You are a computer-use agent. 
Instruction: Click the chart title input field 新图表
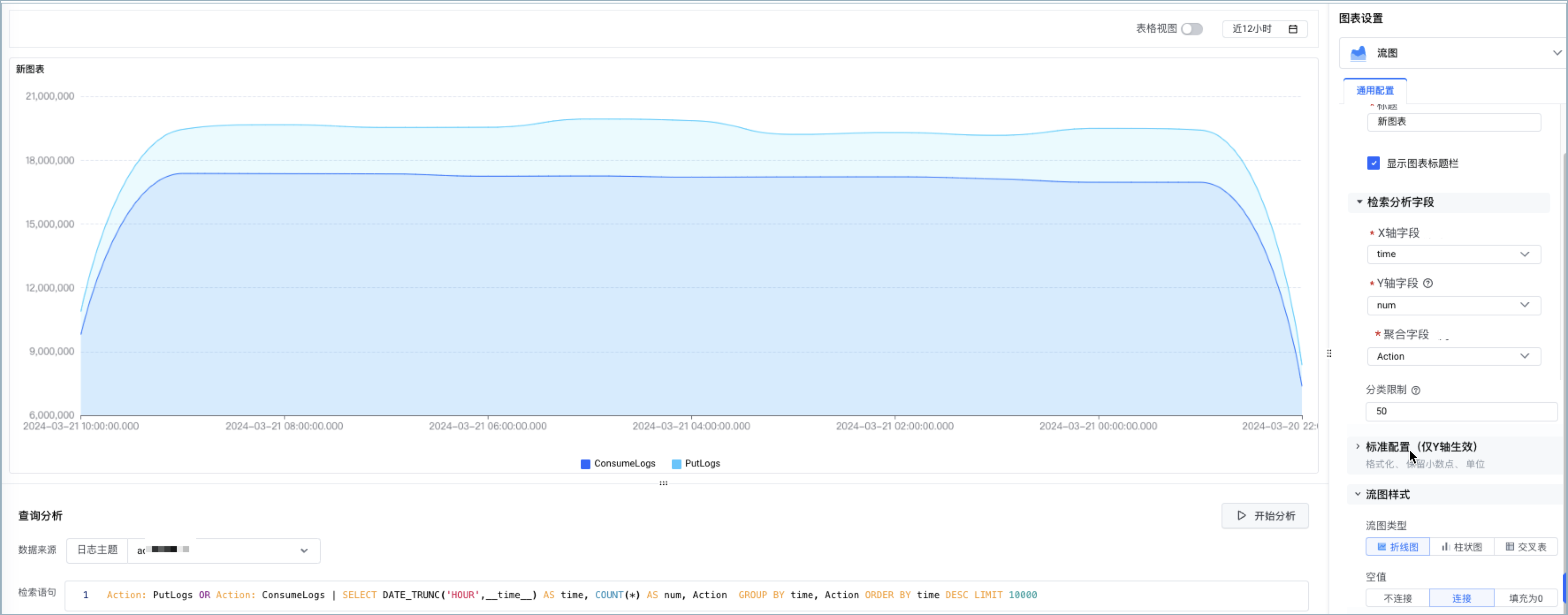point(1454,121)
